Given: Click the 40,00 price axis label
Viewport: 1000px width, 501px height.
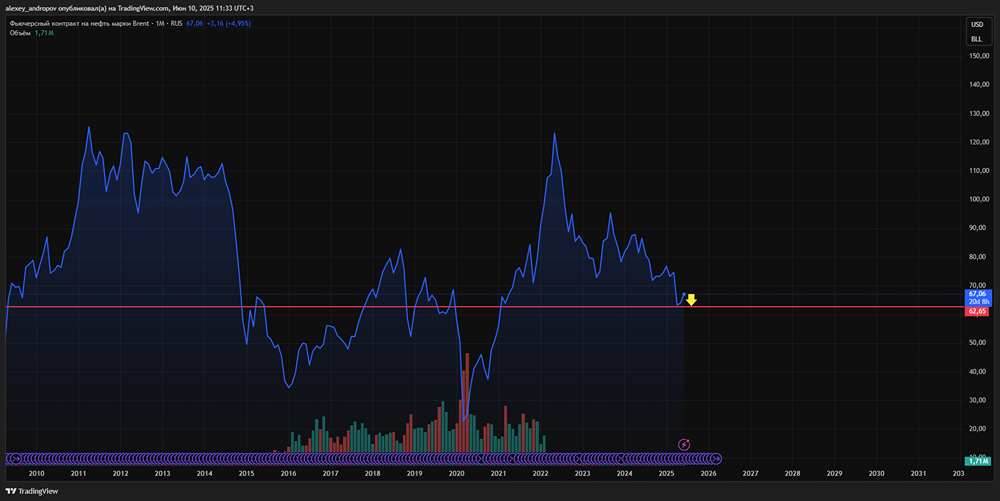Looking at the screenshot, I should (979, 372).
